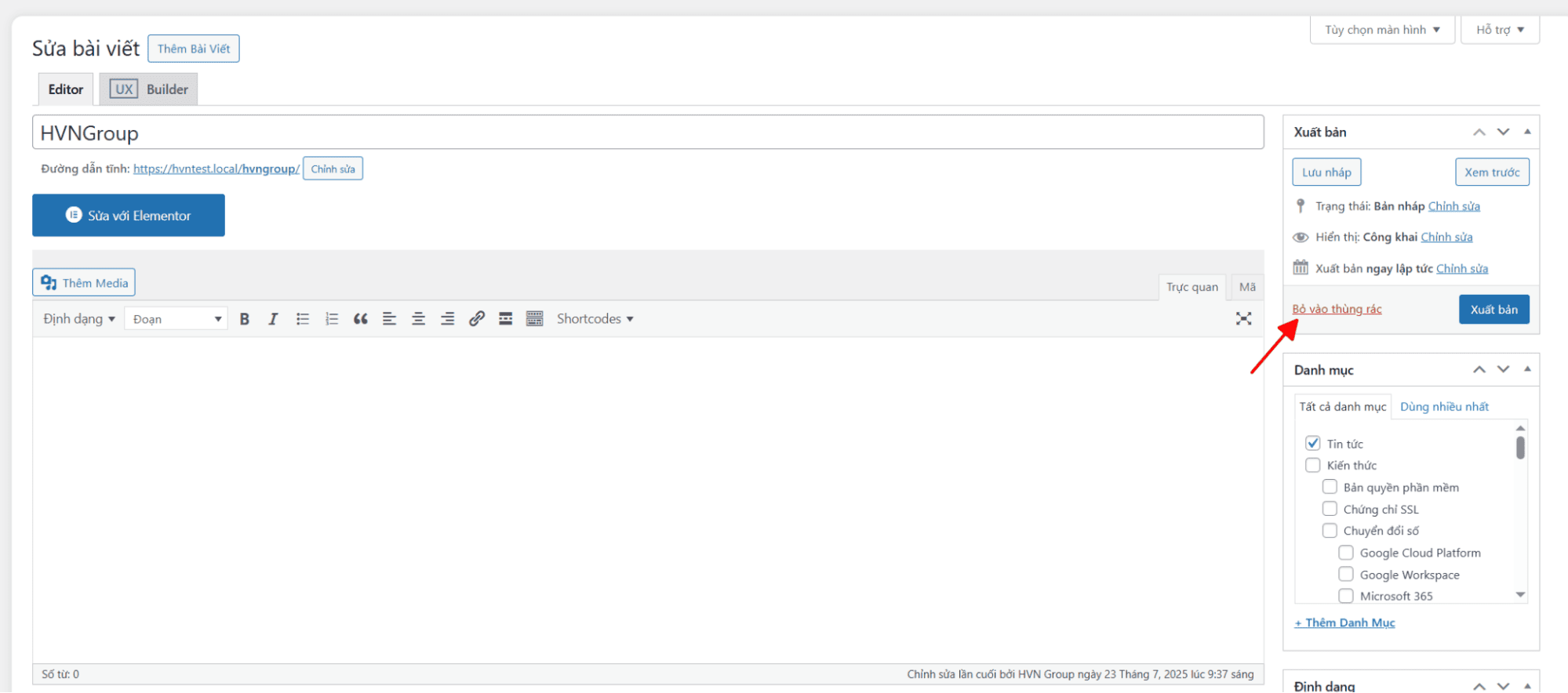1568x693 pixels.
Task: Insert or edit a link
Action: tap(476, 319)
